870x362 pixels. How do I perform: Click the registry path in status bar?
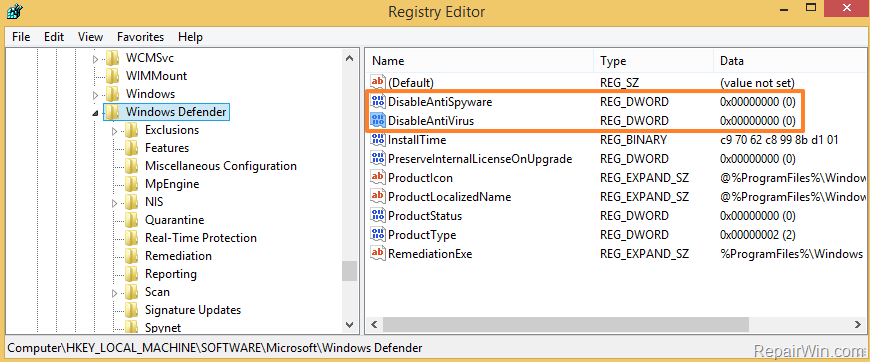click(x=214, y=348)
